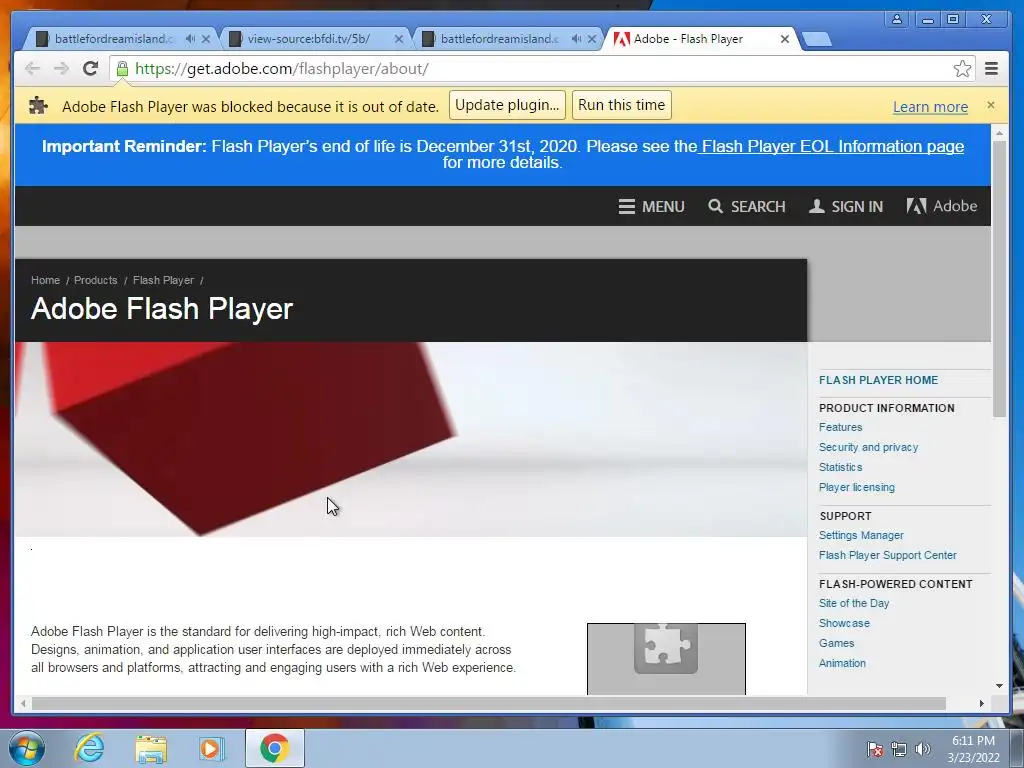Image resolution: width=1024 pixels, height=768 pixels.
Task: Go to the Products breadcrumb
Action: [x=95, y=280]
